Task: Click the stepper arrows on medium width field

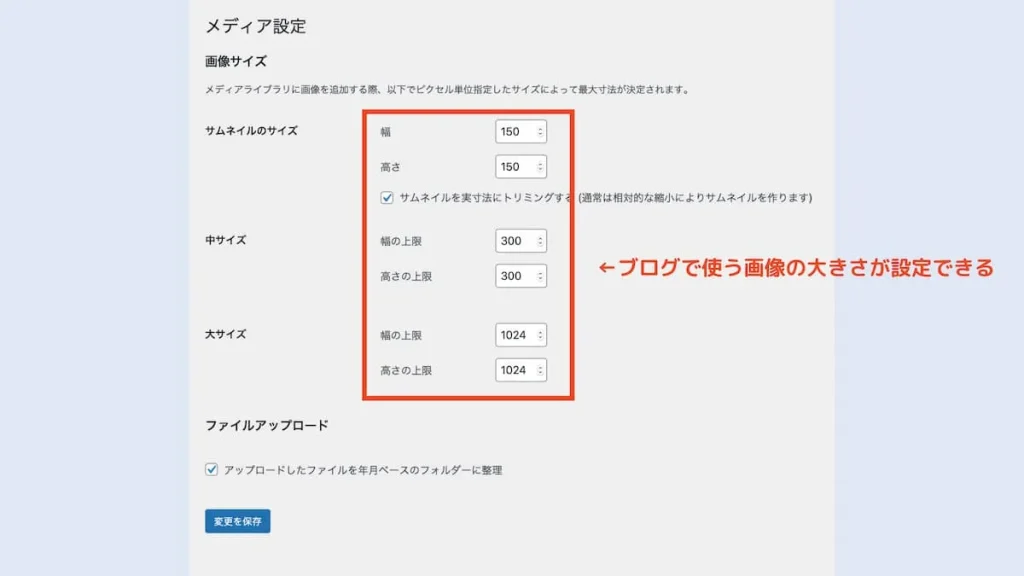Action: point(540,241)
